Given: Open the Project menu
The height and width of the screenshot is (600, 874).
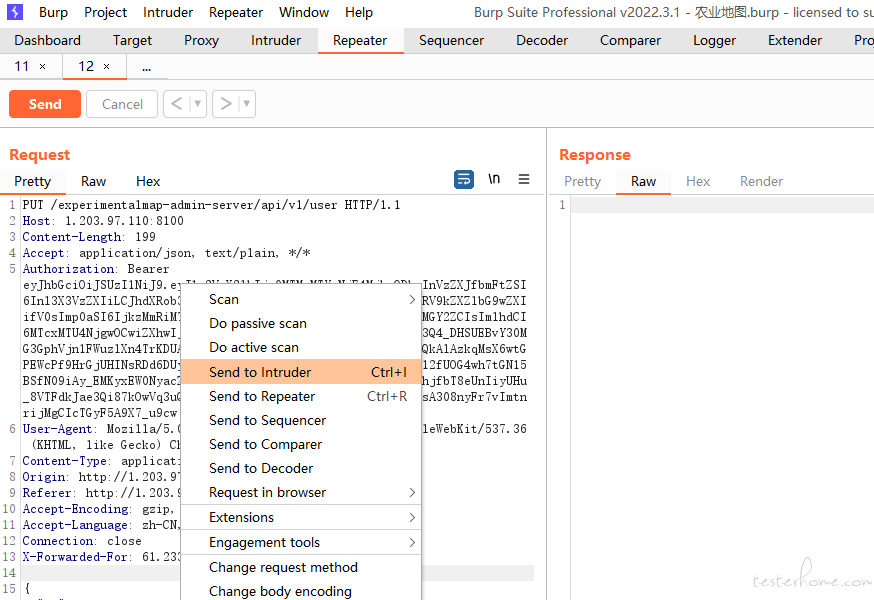Looking at the screenshot, I should pyautogui.click(x=105, y=12).
